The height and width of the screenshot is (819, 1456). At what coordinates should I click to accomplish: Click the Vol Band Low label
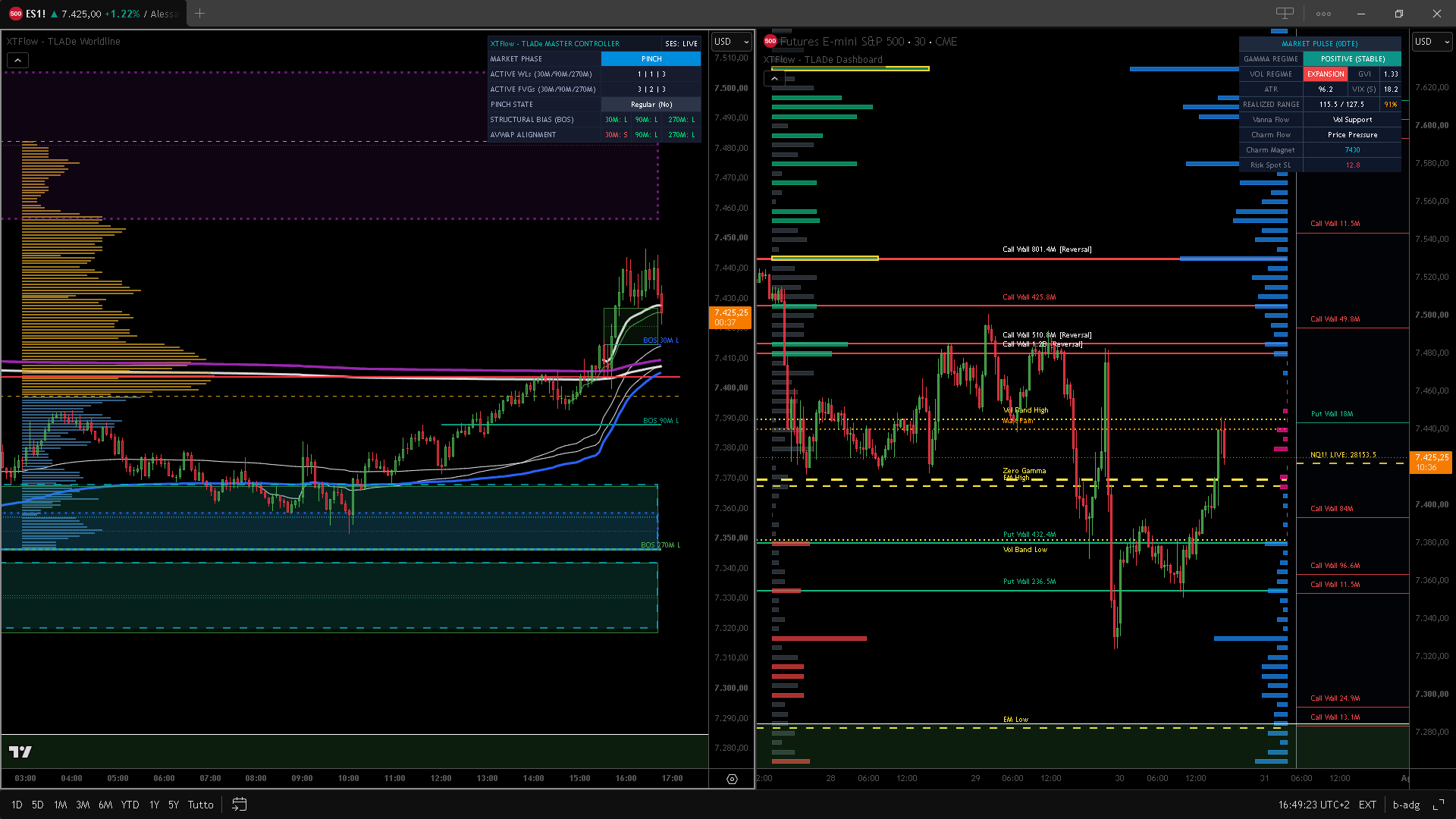(x=1025, y=550)
